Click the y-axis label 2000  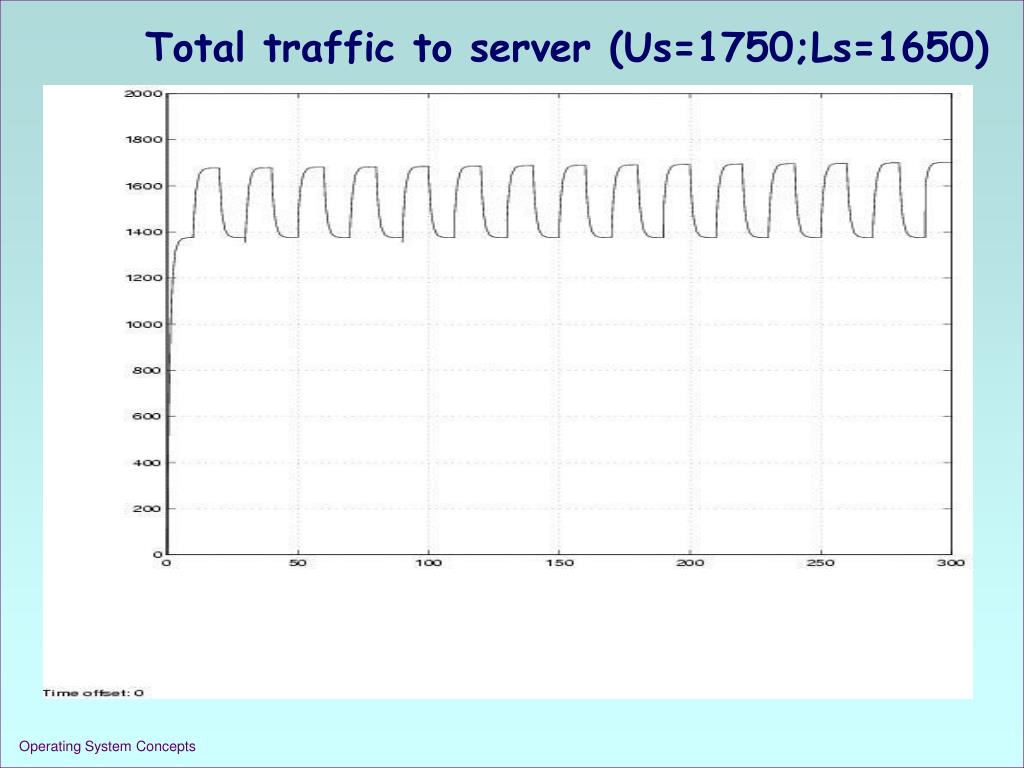[x=143, y=94]
